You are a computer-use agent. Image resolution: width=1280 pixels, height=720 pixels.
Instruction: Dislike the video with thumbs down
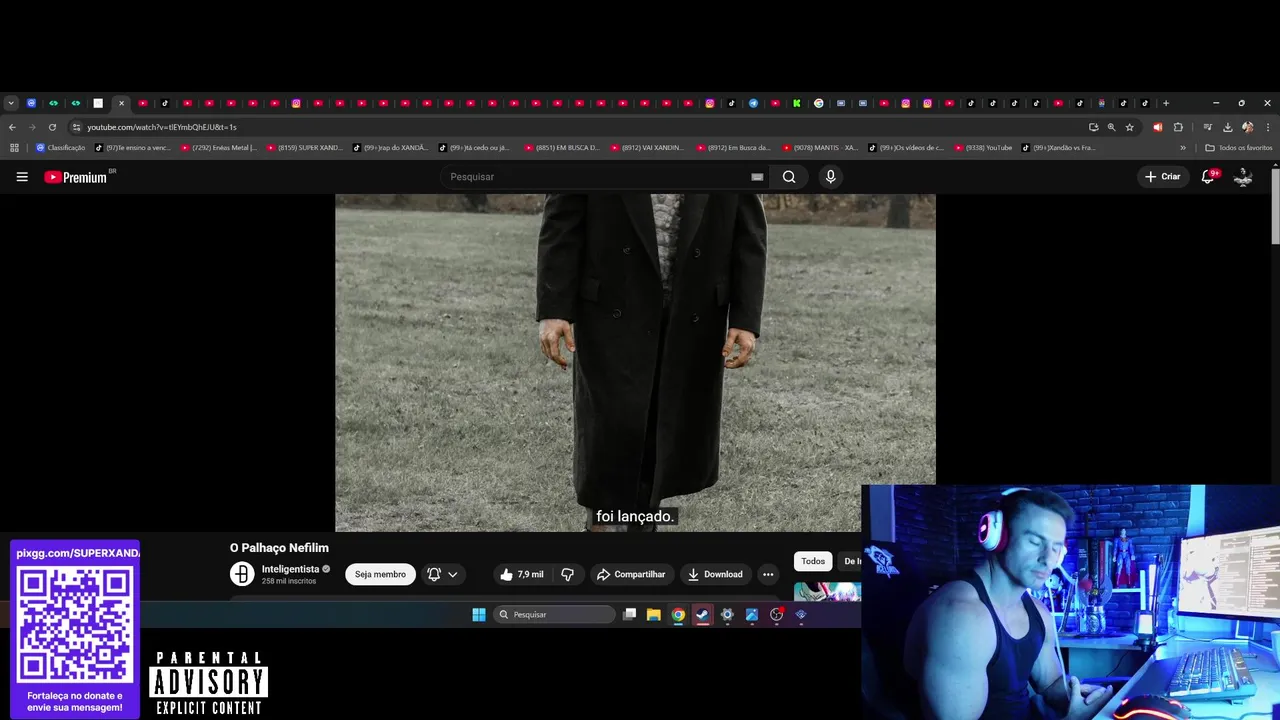tap(567, 574)
